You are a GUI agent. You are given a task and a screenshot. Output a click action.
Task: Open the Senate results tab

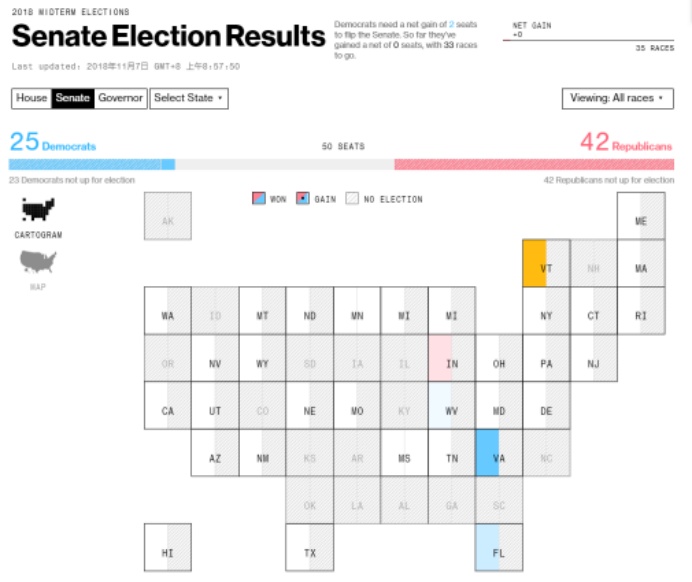[72, 98]
